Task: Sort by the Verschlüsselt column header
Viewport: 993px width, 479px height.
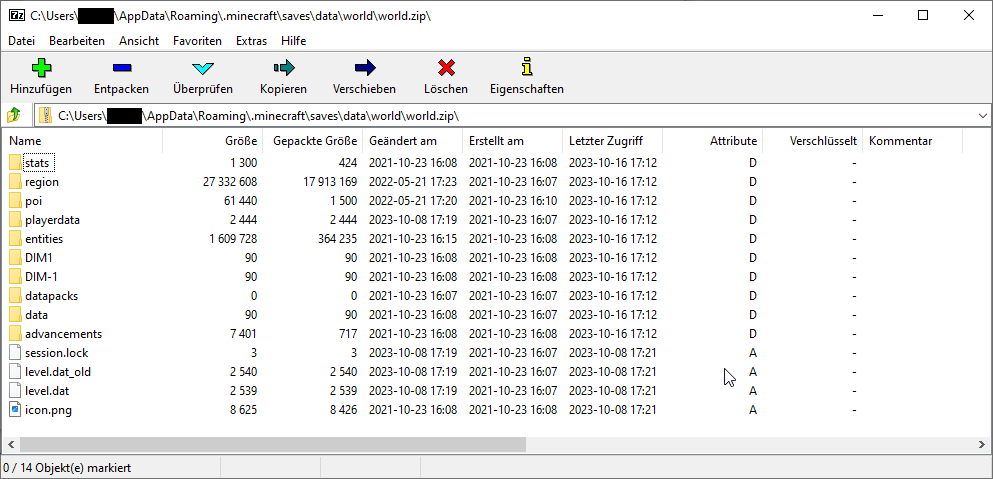Action: [x=813, y=141]
